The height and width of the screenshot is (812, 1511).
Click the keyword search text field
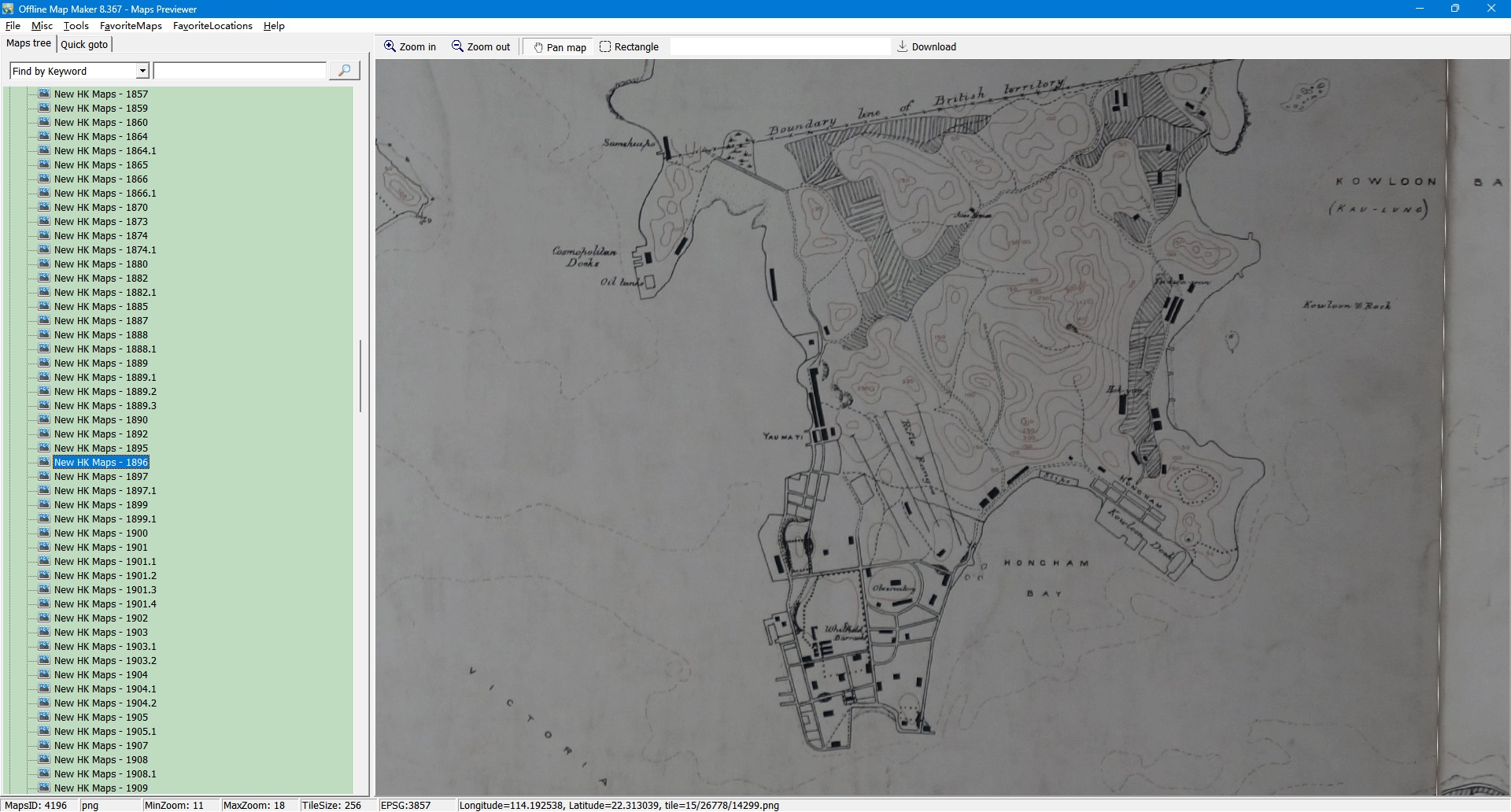(240, 71)
